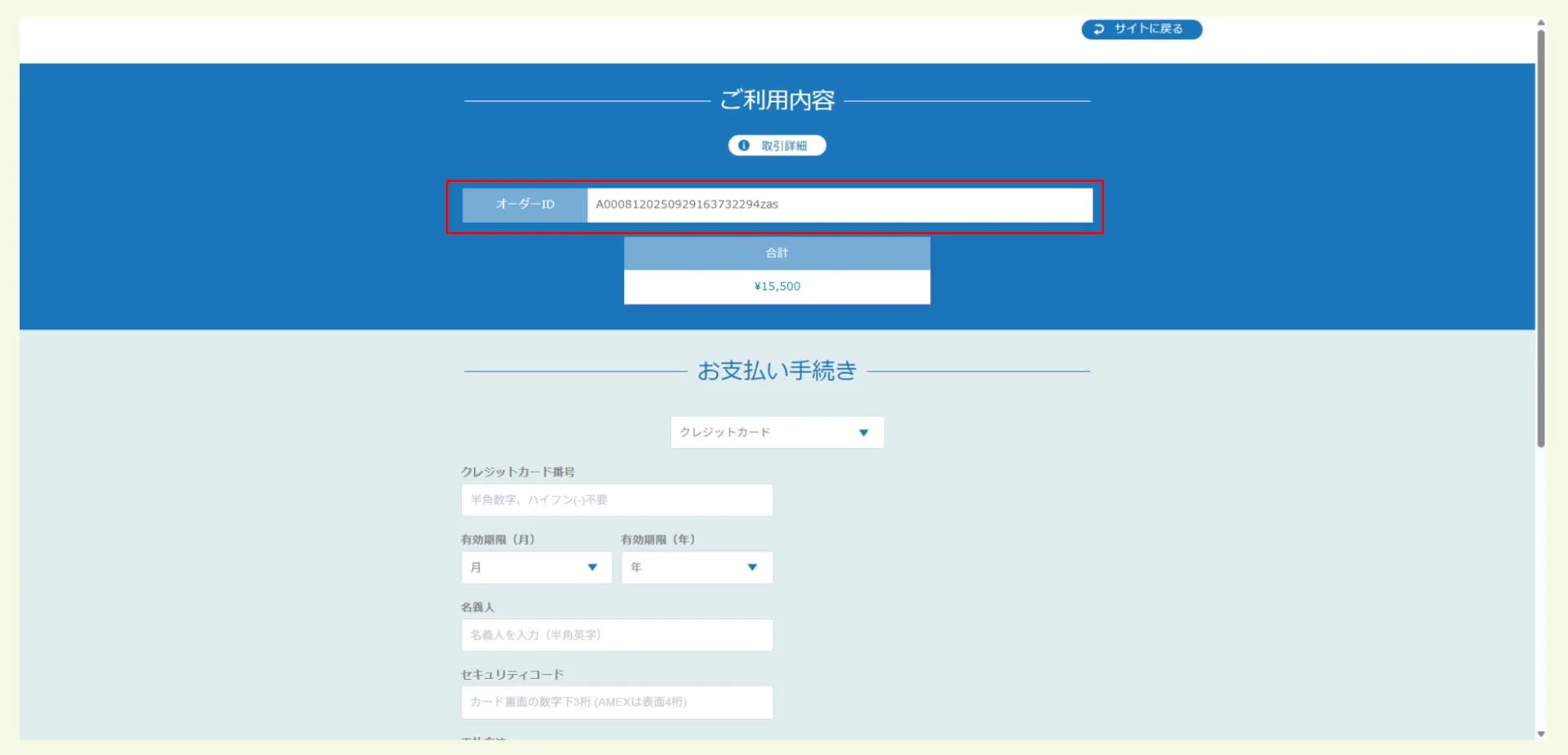Click the dropdown arrow on the payment method selector
This screenshot has height=755, width=1568.
pyautogui.click(x=864, y=433)
